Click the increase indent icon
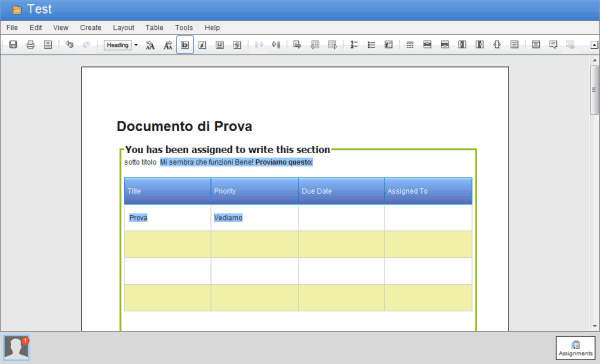 [276, 45]
